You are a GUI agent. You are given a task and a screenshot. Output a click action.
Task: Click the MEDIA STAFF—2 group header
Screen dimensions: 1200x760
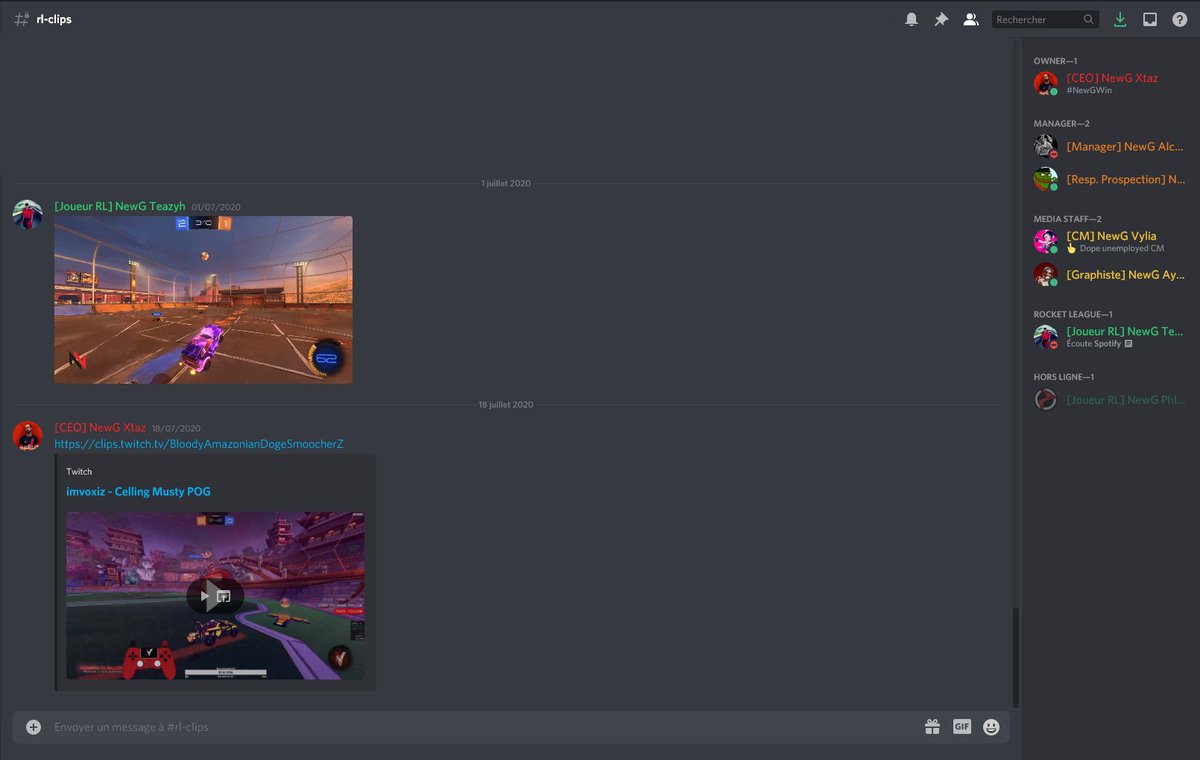(1067, 219)
